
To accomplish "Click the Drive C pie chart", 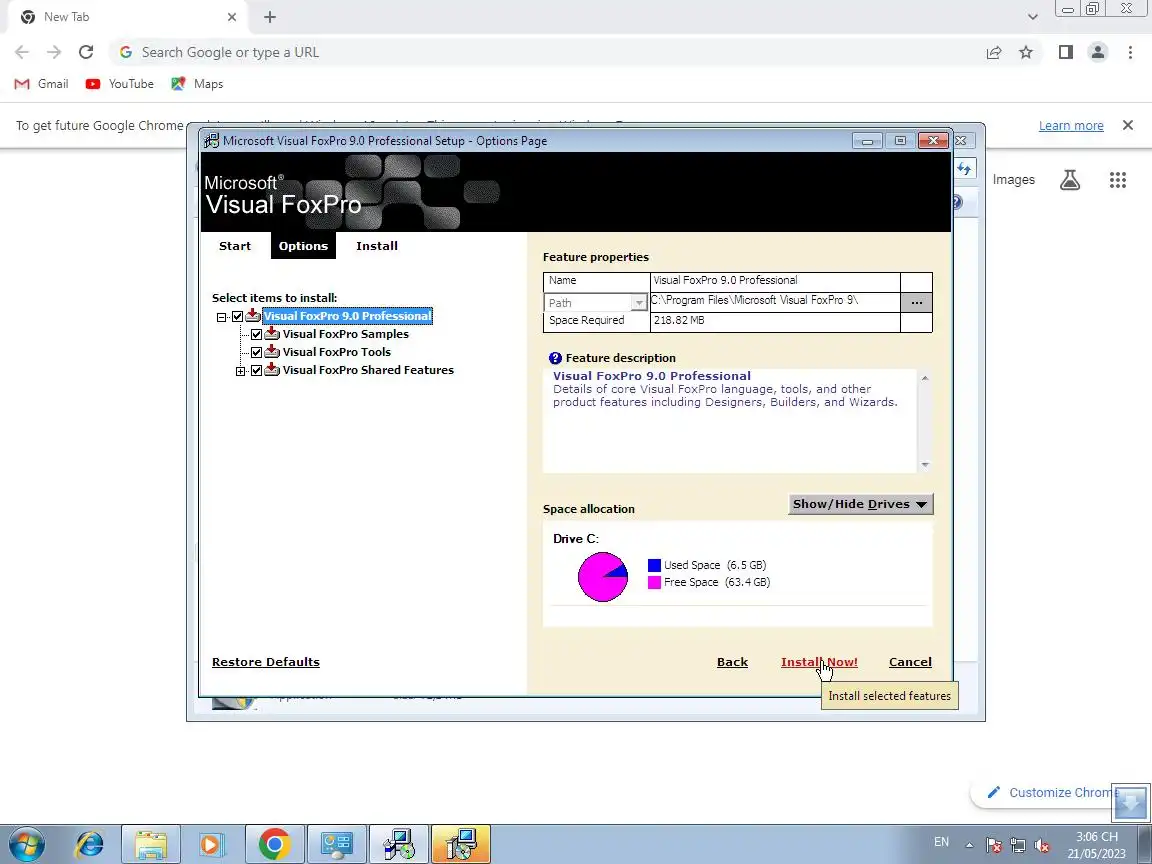I will click(x=602, y=577).
